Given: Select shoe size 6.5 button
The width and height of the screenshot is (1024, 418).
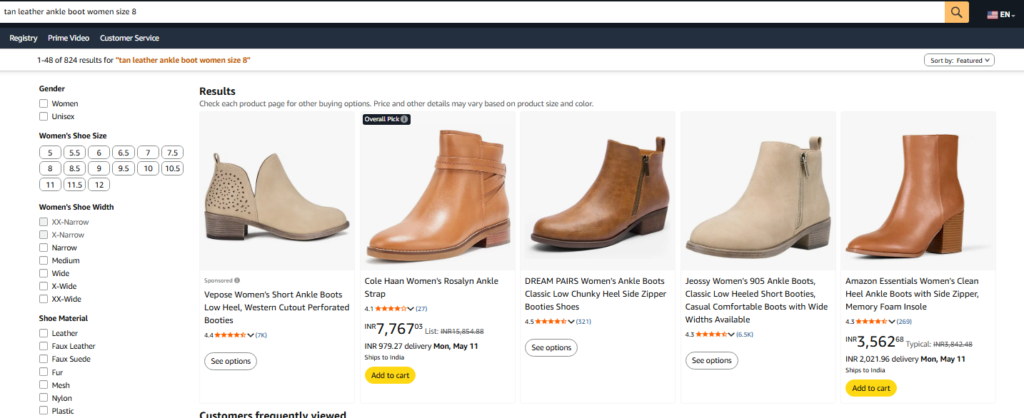Looking at the screenshot, I should coord(123,153).
